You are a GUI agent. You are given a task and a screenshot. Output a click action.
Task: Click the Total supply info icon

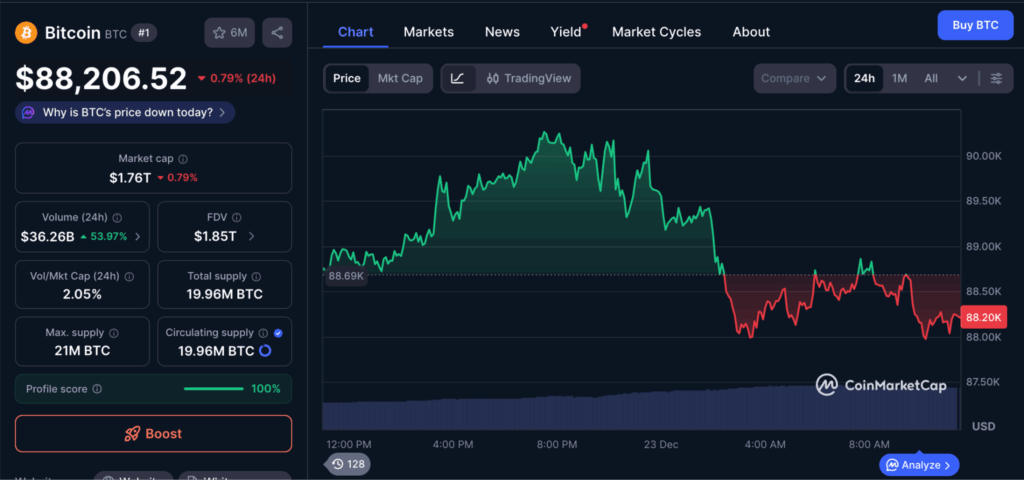coord(256,277)
